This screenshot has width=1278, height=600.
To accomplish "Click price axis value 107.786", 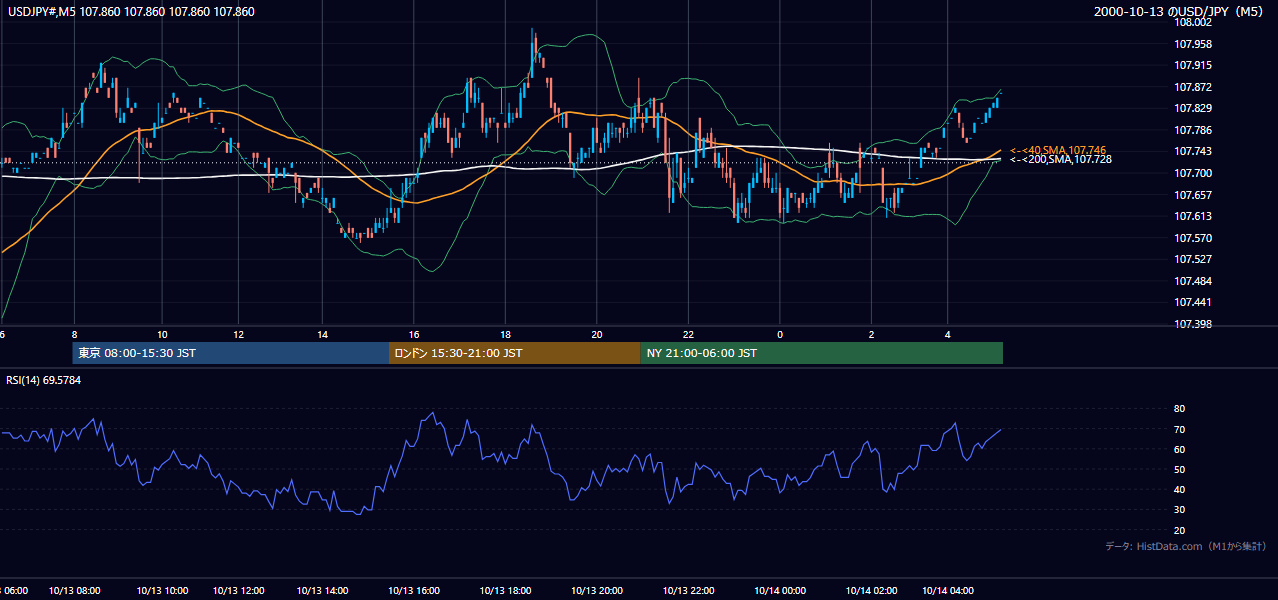I will (x=1192, y=130).
